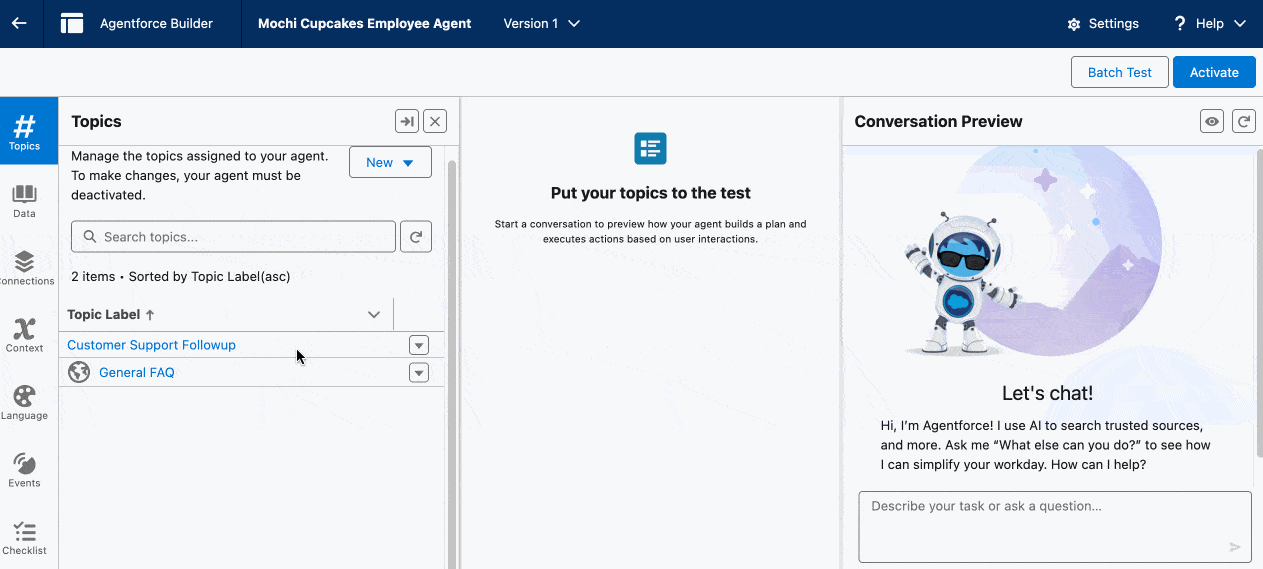Open Topic Label column options chevron

point(374,314)
